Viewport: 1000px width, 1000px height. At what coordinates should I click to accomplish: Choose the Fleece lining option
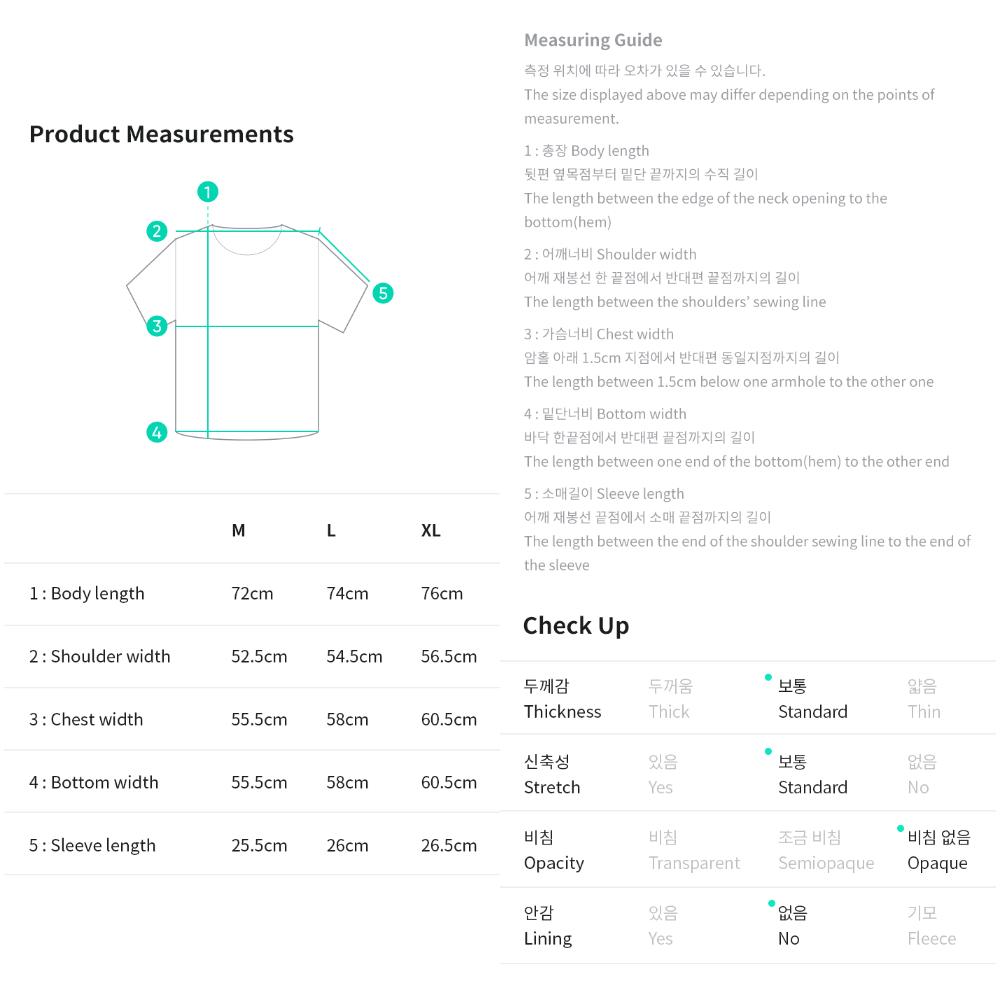click(931, 926)
